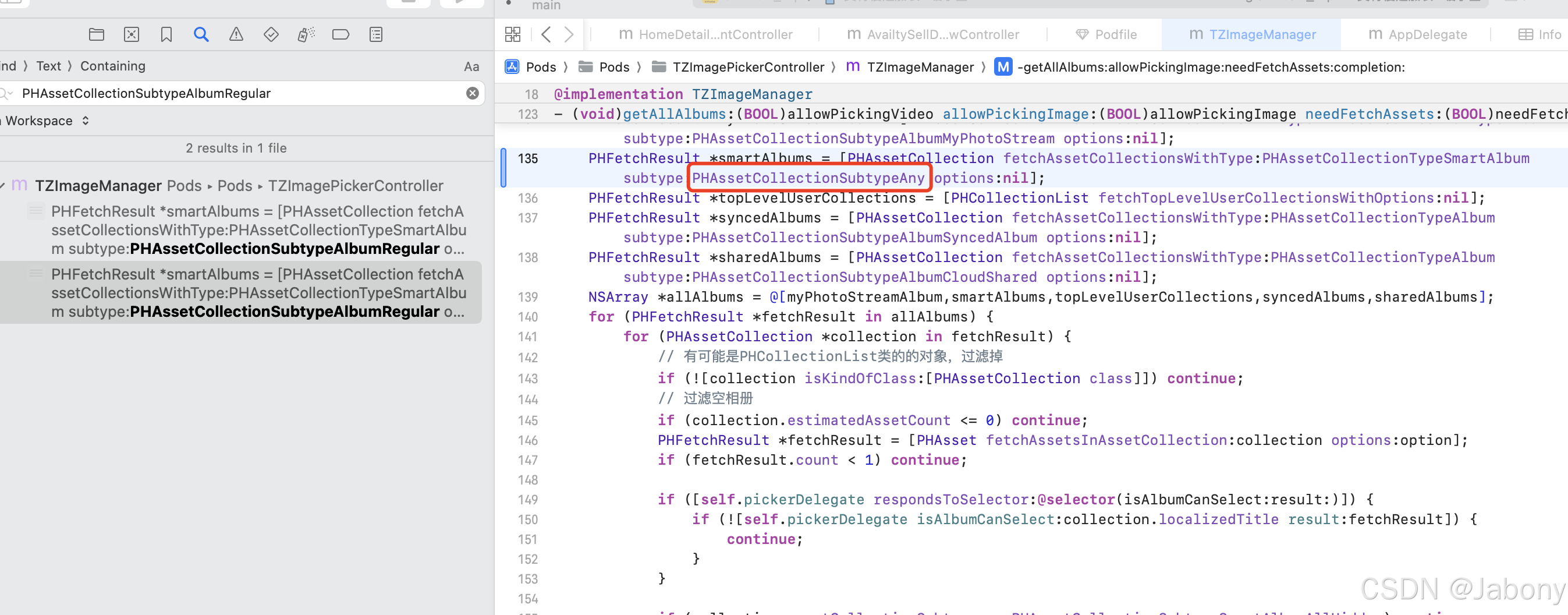
Task: Click the Pods project breadcrumb
Action: tap(530, 67)
